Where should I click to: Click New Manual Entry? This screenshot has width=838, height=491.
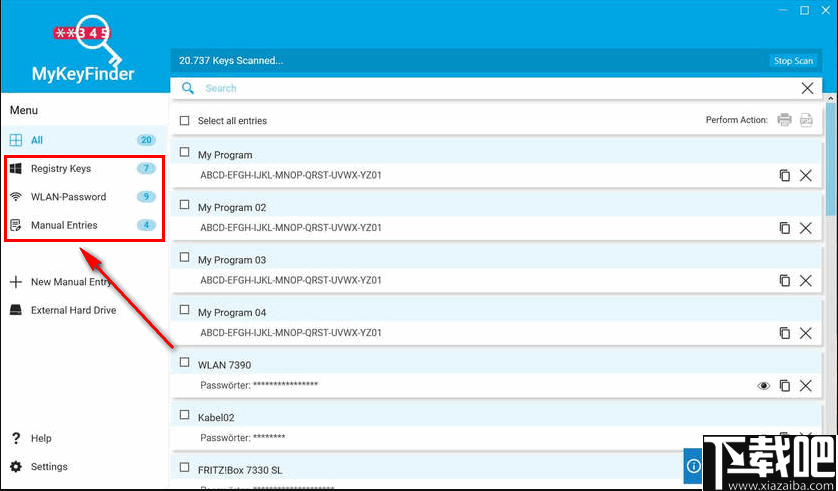click(71, 282)
